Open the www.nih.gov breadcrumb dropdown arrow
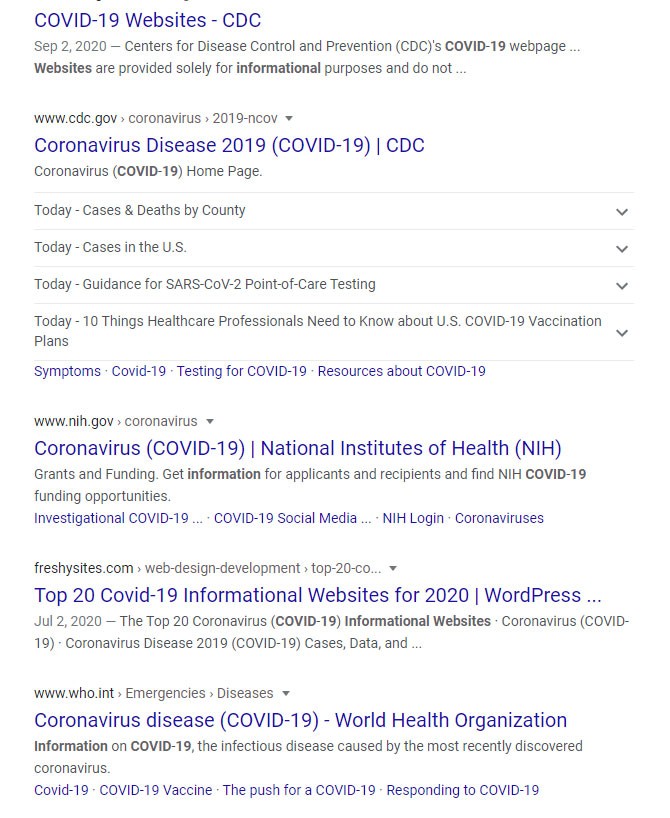Screen dimensions: 670x818 pos(212,421)
